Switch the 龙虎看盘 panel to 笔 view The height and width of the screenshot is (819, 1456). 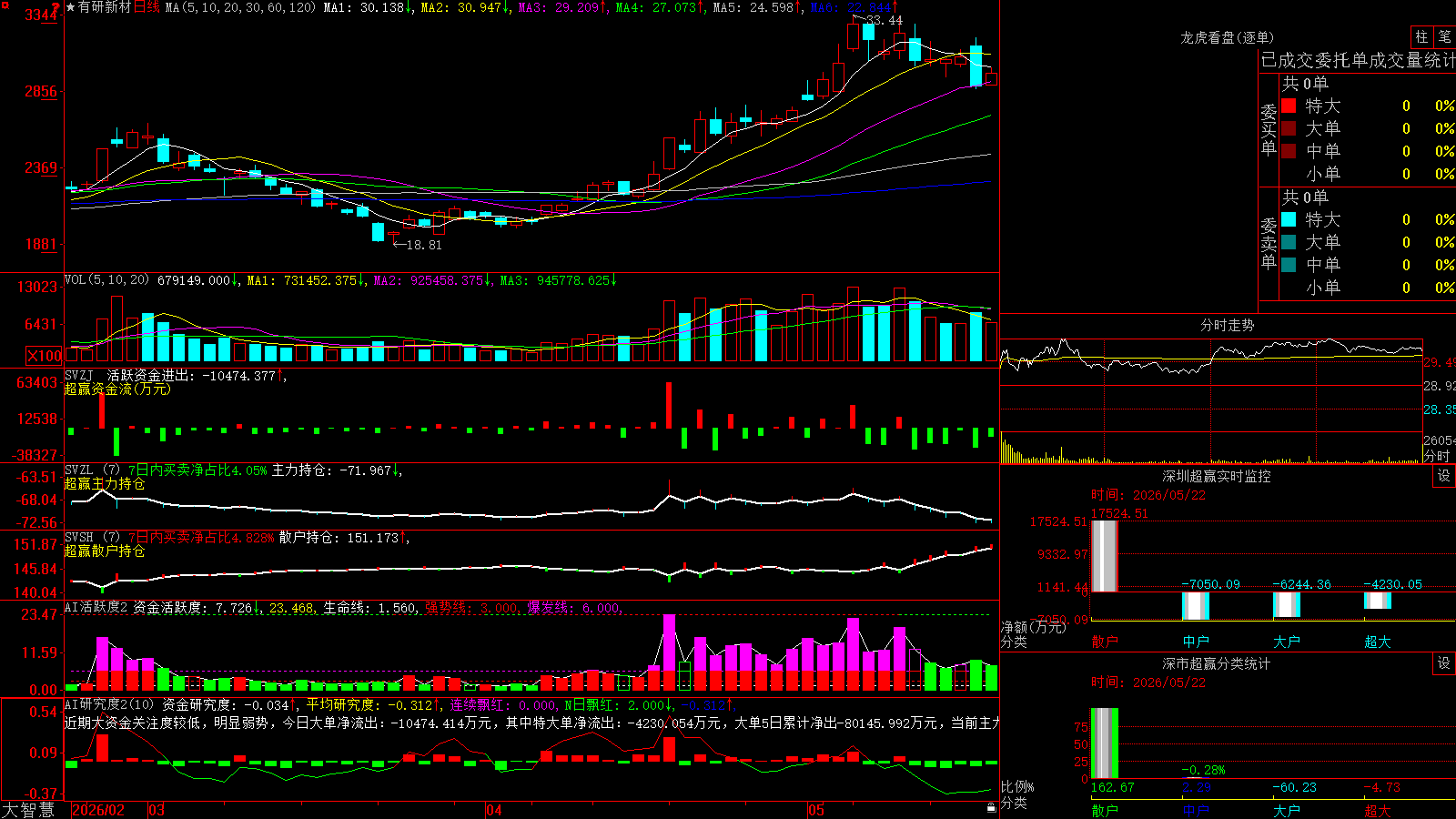(1444, 37)
